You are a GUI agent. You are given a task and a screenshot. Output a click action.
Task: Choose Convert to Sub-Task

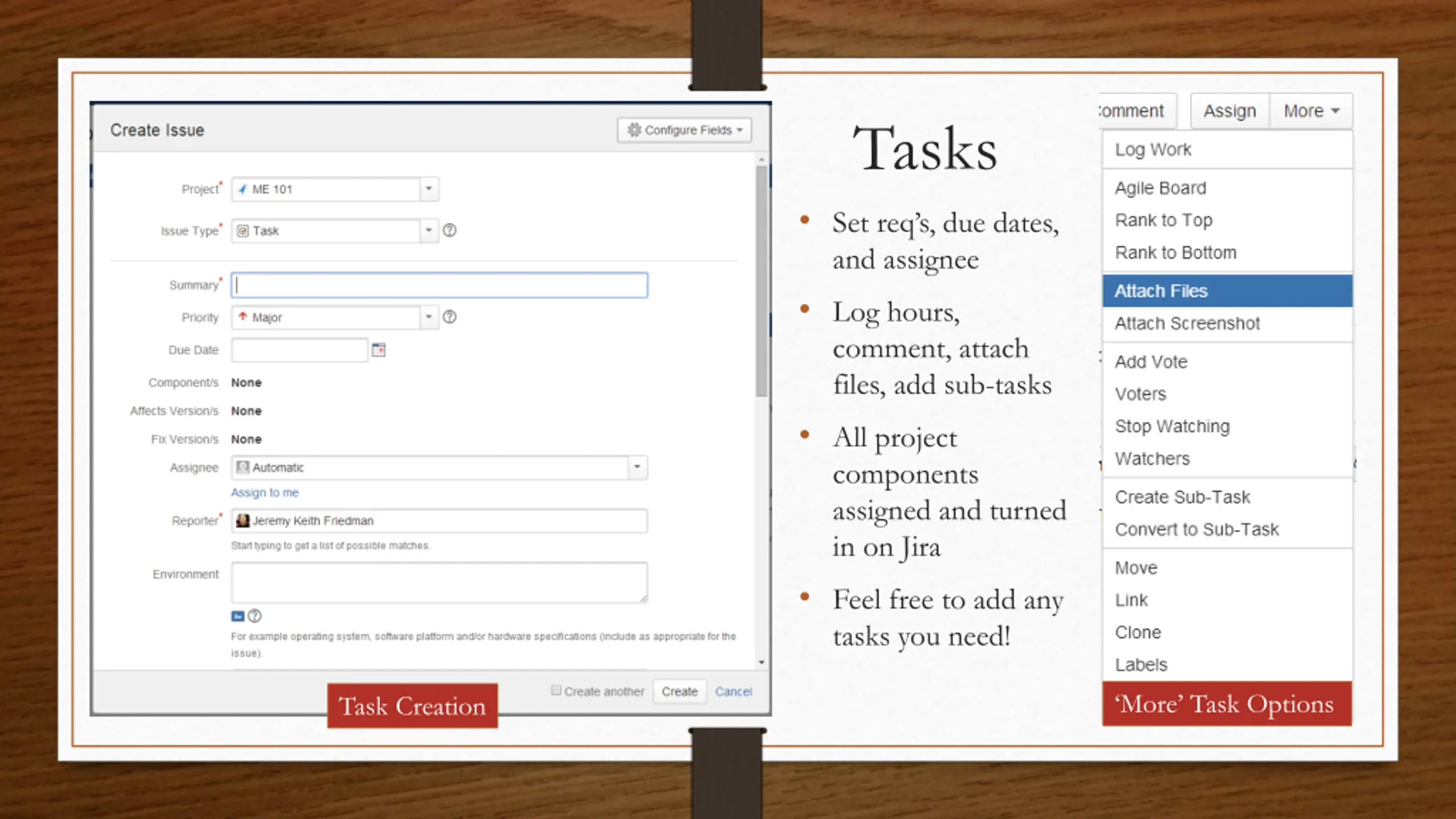click(x=1227, y=530)
